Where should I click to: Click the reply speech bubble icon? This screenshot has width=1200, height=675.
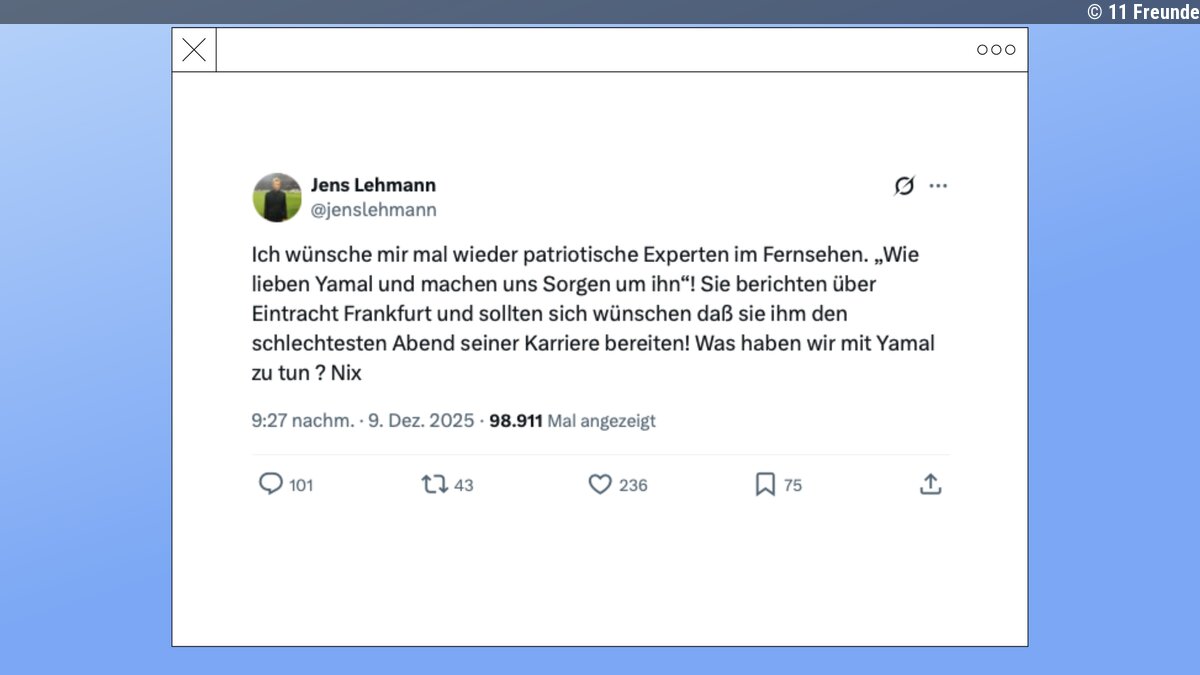click(271, 484)
